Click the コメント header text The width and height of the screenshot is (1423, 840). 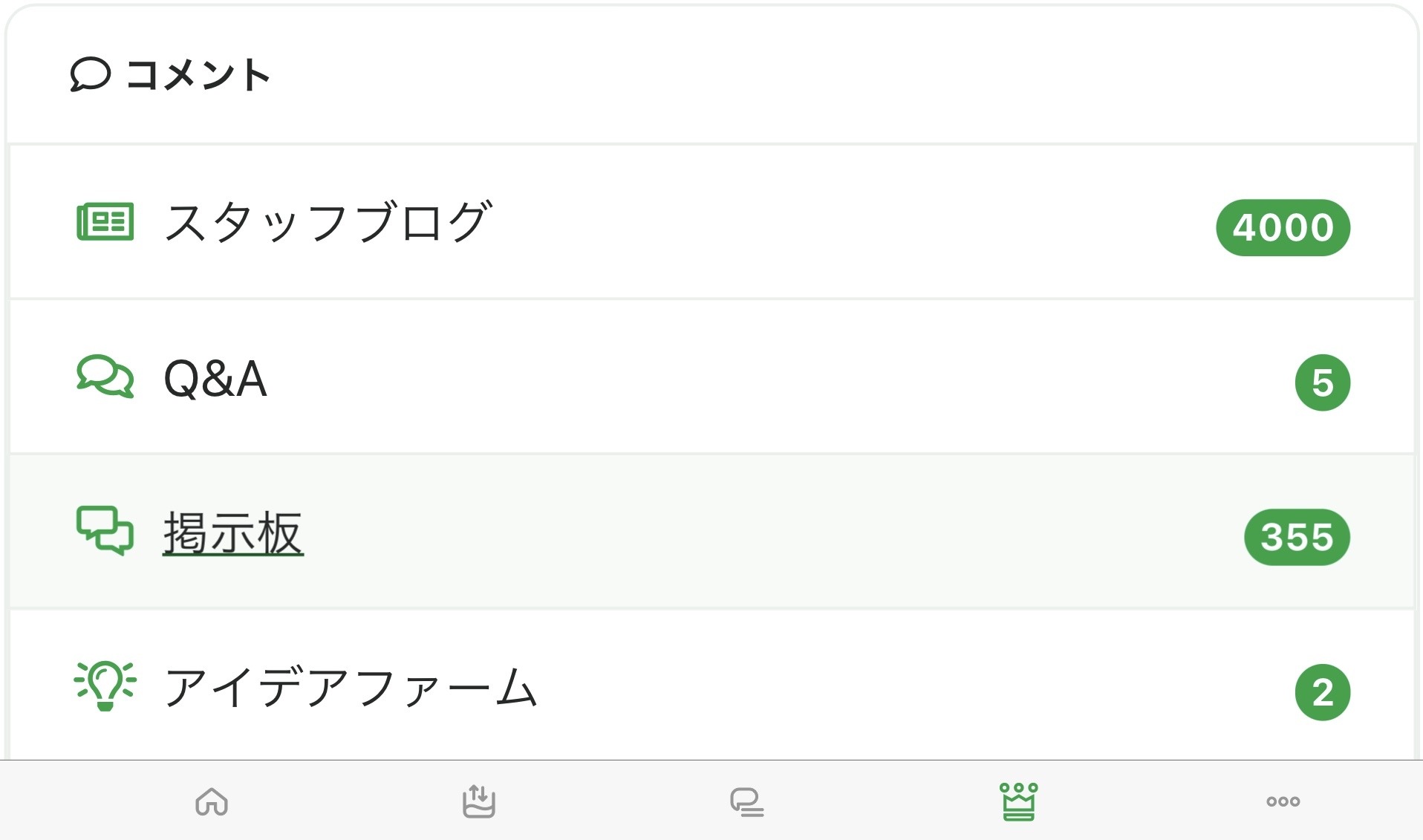[198, 75]
